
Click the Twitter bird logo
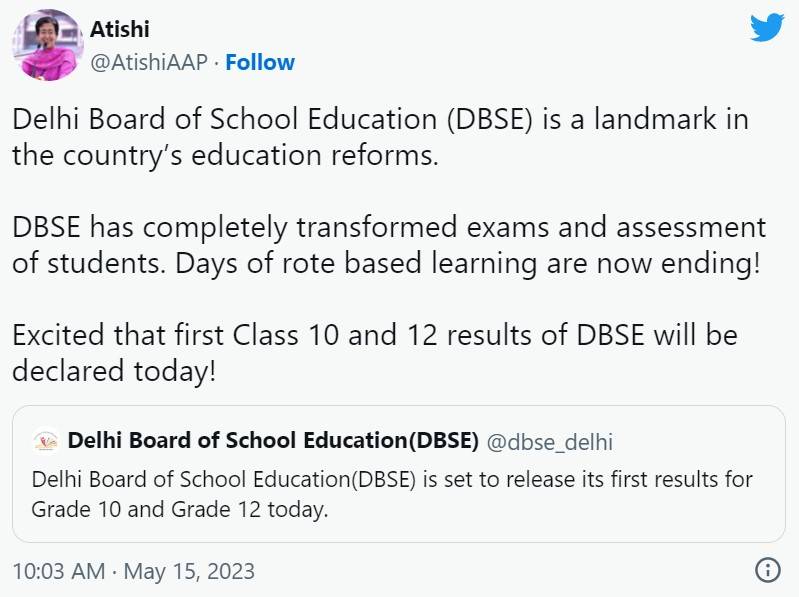(767, 27)
